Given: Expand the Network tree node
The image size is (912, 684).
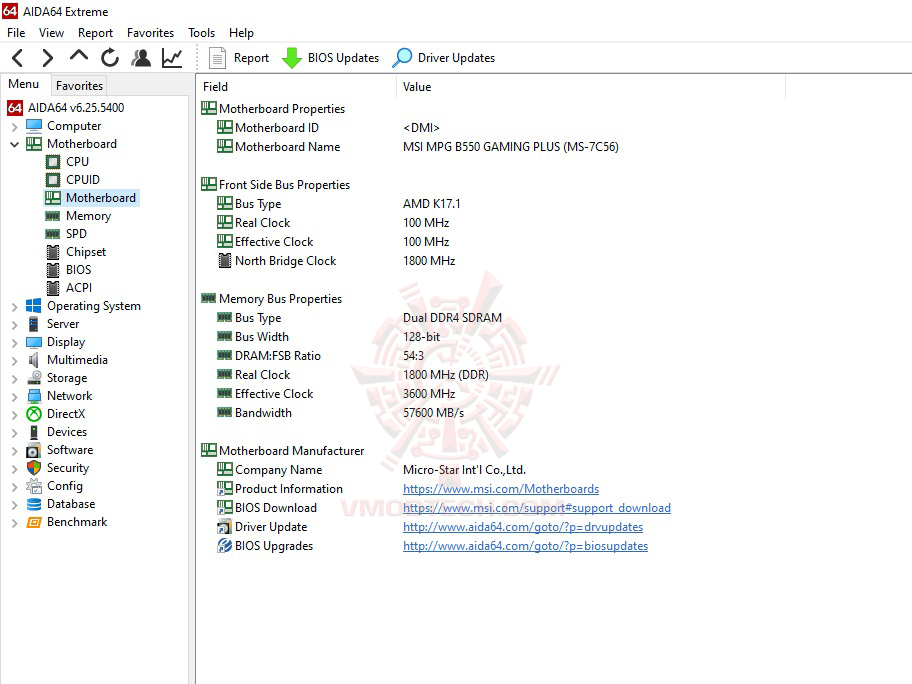Looking at the screenshot, I should pyautogui.click(x=15, y=397).
